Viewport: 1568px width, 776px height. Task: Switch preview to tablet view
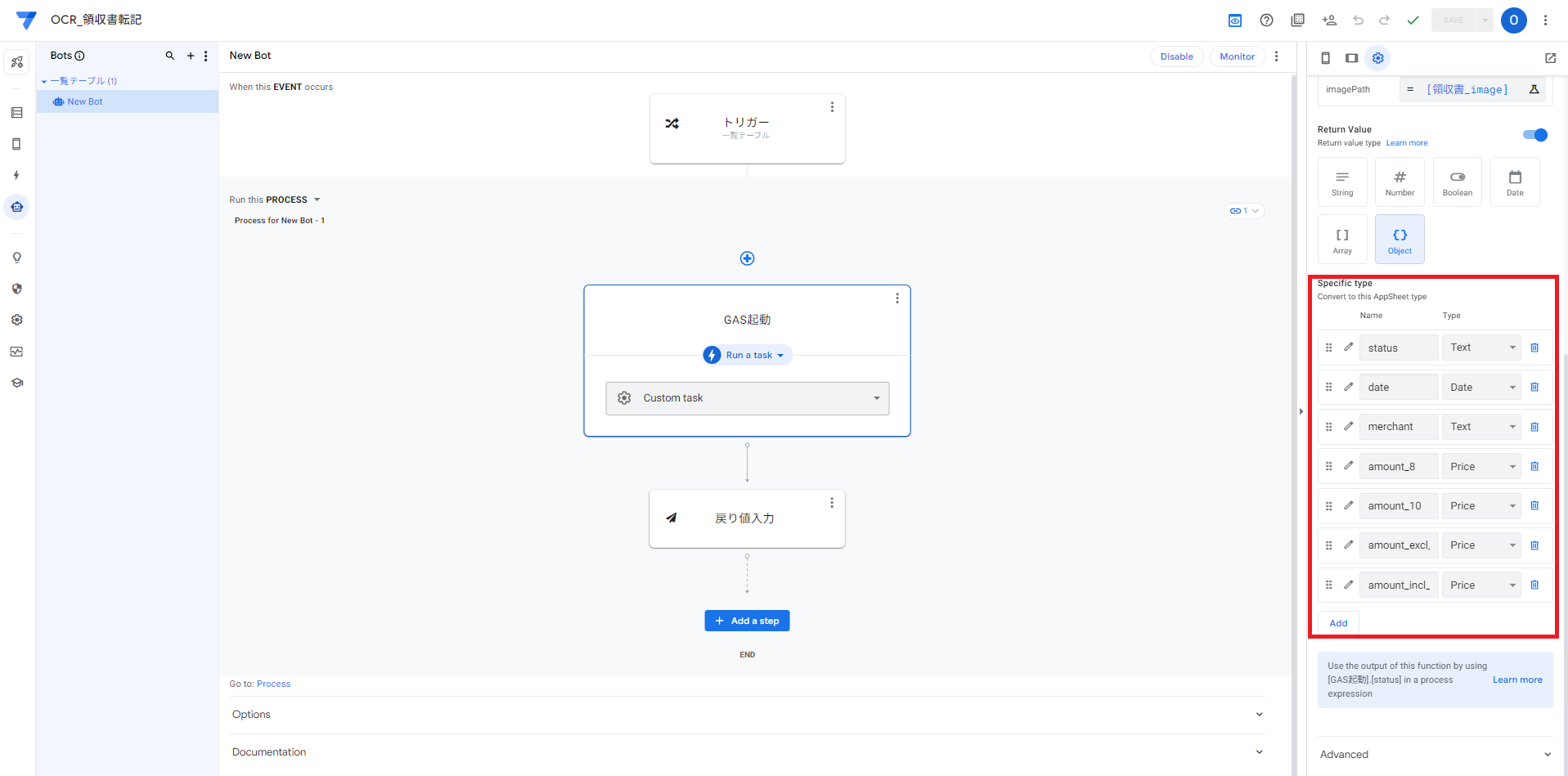pos(1352,58)
